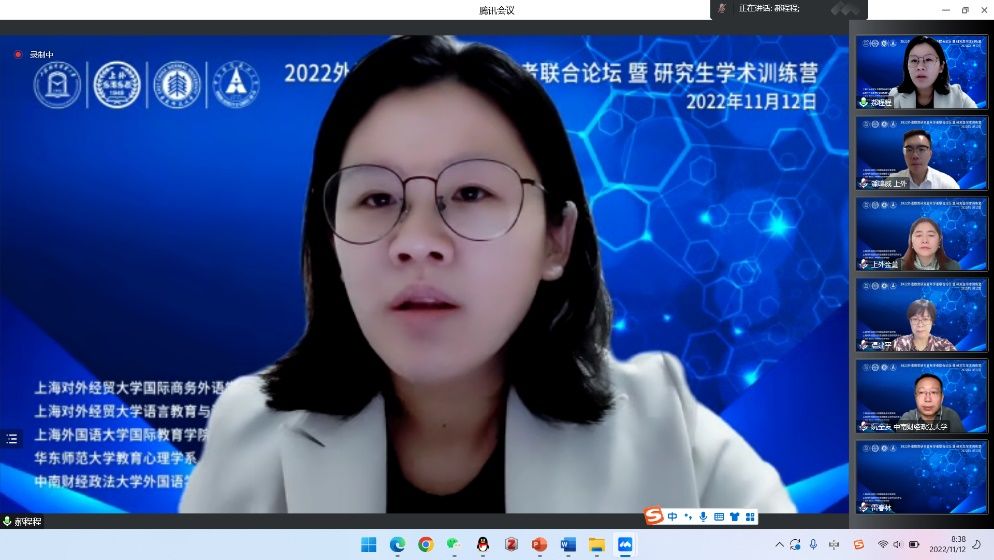This screenshot has height=560, width=994.
Task: Click the Sogou input method S logo
Action: [654, 516]
